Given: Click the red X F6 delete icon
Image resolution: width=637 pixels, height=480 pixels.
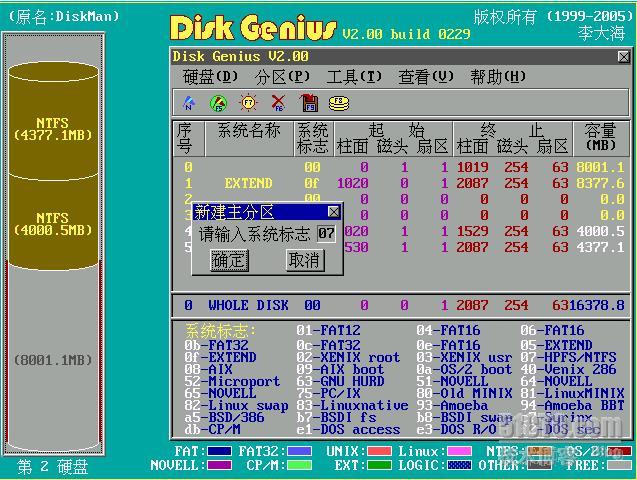Looking at the screenshot, I should (x=279, y=102).
